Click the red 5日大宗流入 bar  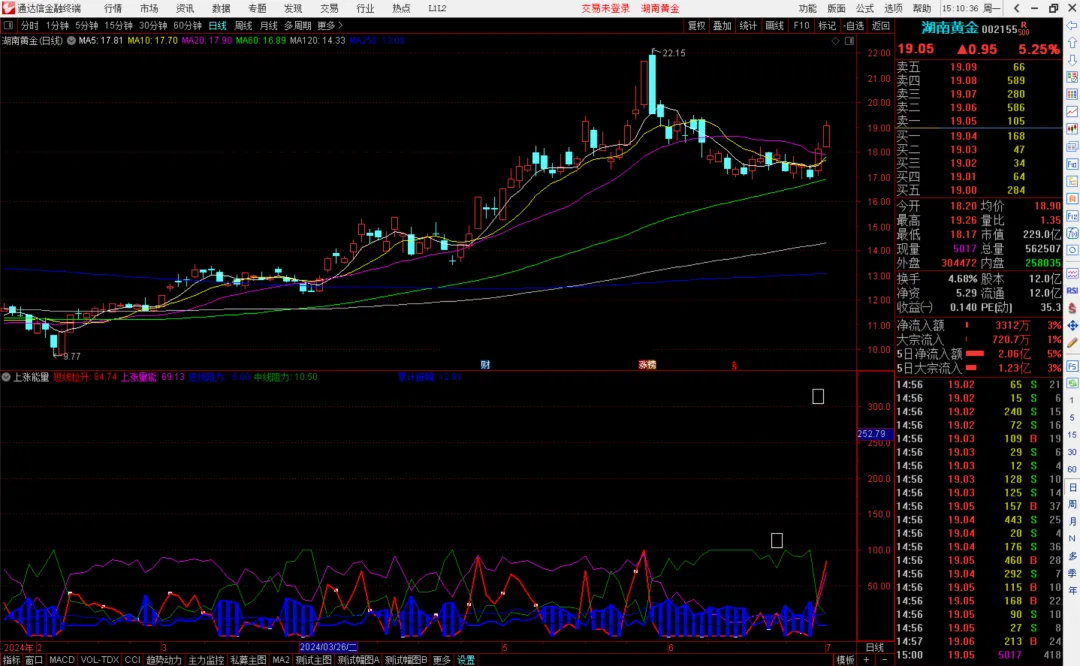pyautogui.click(x=972, y=368)
